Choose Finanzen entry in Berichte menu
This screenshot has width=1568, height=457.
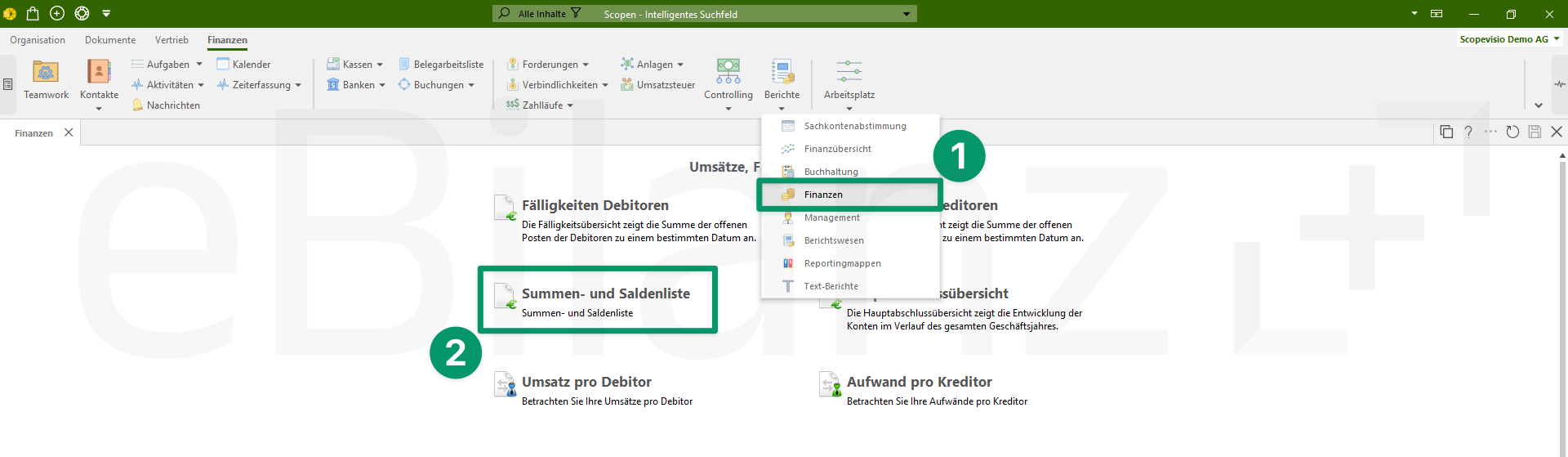(x=850, y=195)
